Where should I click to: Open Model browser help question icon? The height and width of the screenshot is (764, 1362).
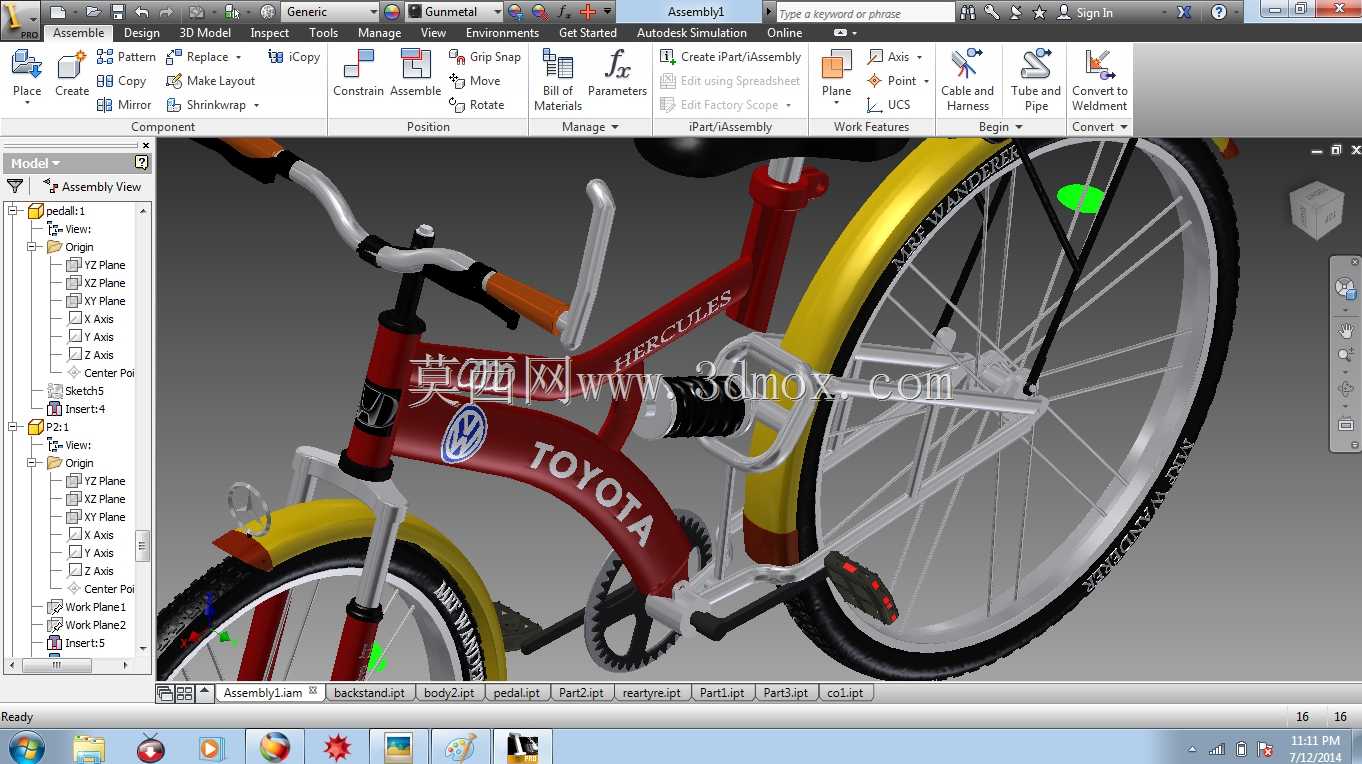pos(142,162)
